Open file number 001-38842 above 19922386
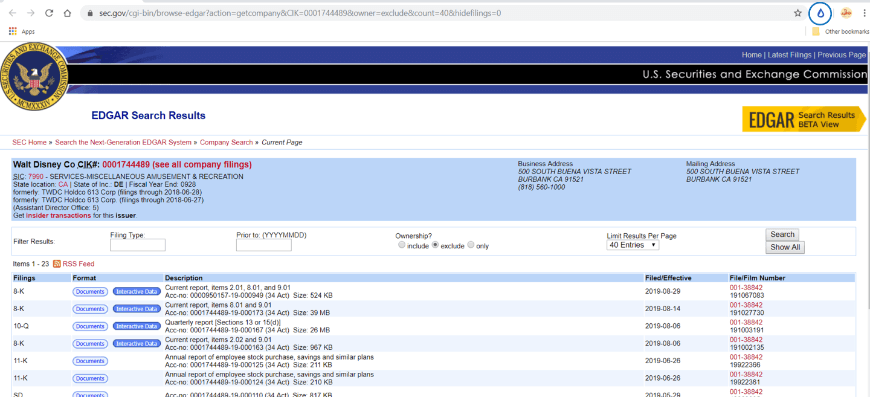Screen dimensions: 870x397 tap(746, 357)
